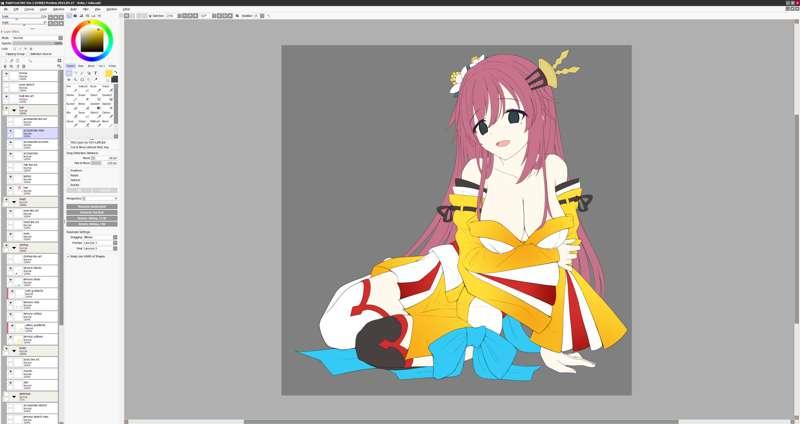Click the dark background color swatch
The width and height of the screenshot is (800, 424).
114,80
